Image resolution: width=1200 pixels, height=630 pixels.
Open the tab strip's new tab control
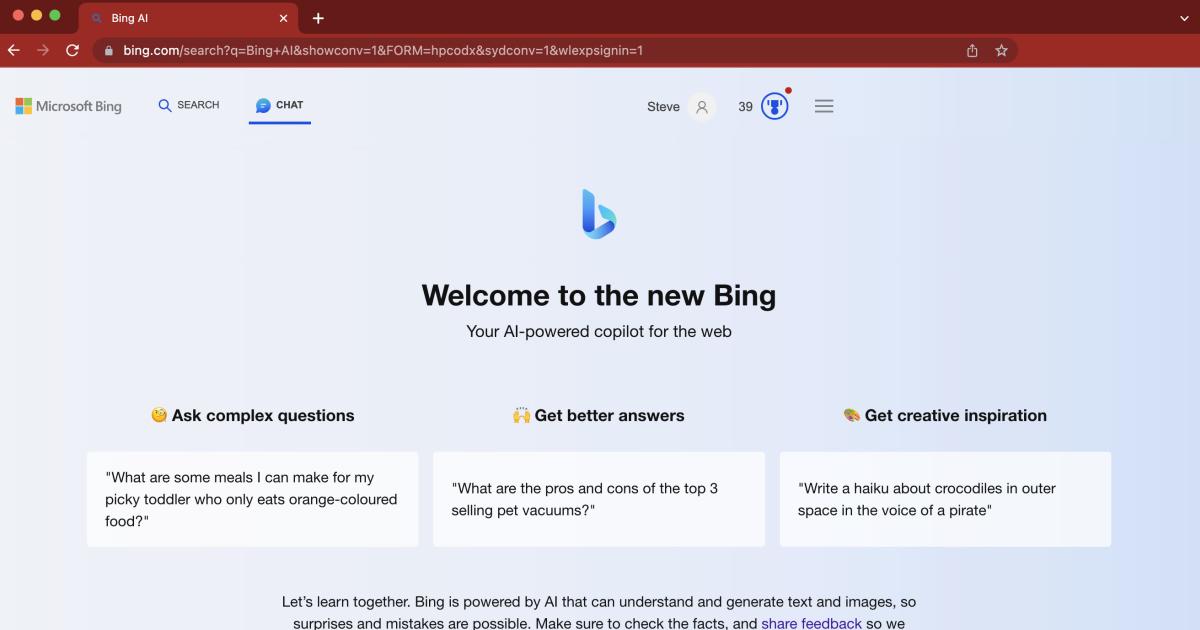[318, 18]
